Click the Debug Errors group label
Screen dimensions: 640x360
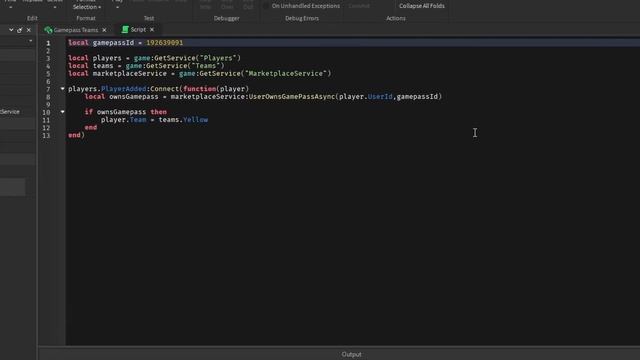[x=302, y=18]
